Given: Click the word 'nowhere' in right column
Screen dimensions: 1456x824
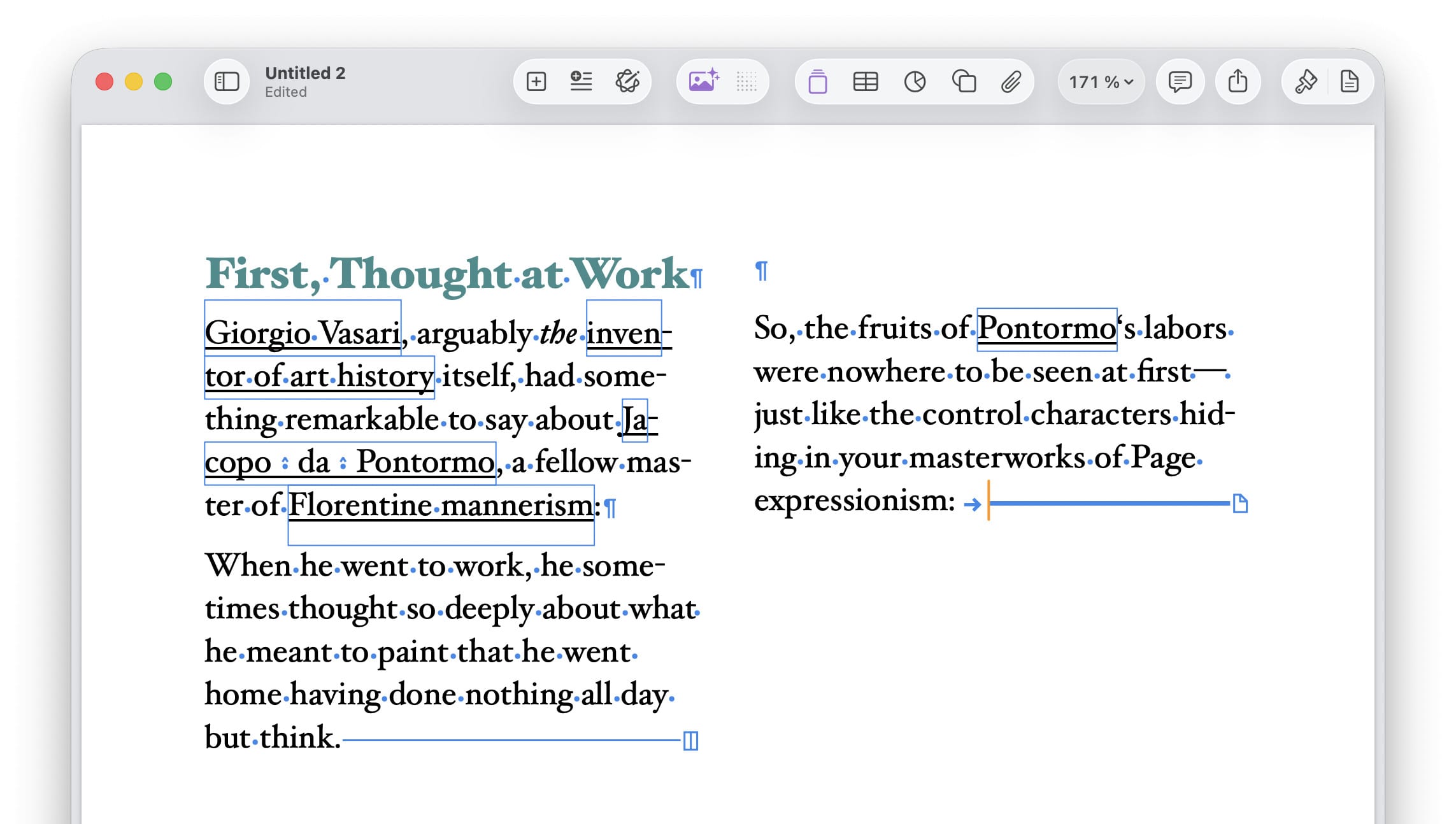Looking at the screenshot, I should pos(886,372).
